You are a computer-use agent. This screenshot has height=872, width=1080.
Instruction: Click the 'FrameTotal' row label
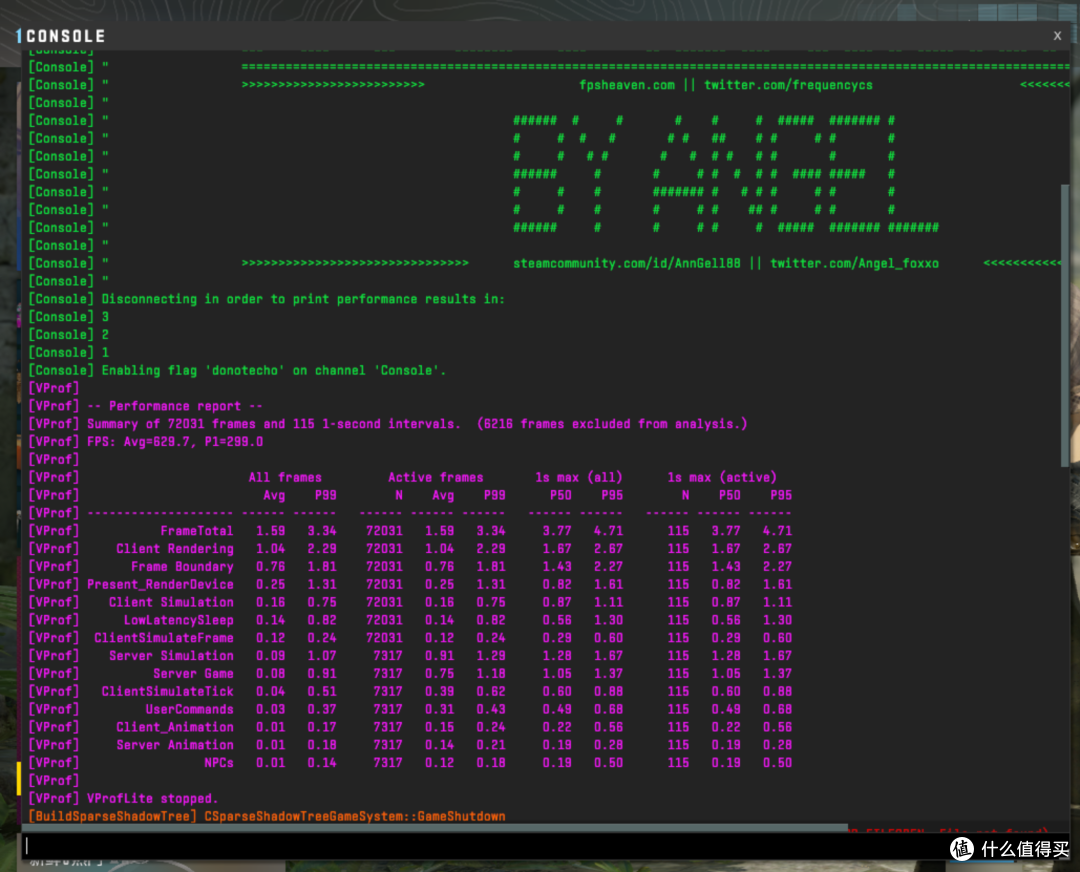tap(197, 531)
